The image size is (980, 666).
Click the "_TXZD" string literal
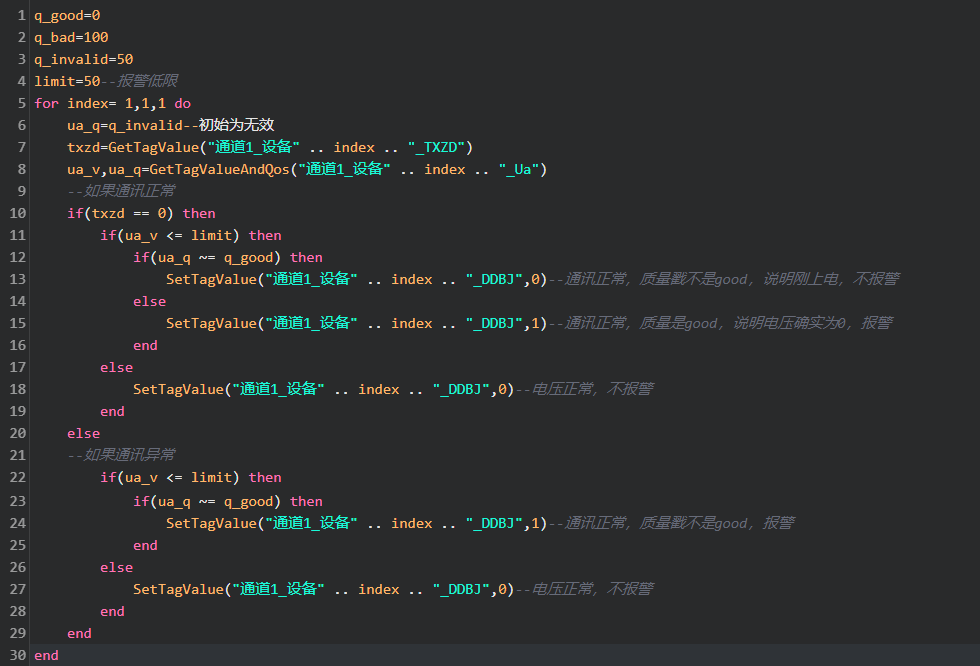436,147
